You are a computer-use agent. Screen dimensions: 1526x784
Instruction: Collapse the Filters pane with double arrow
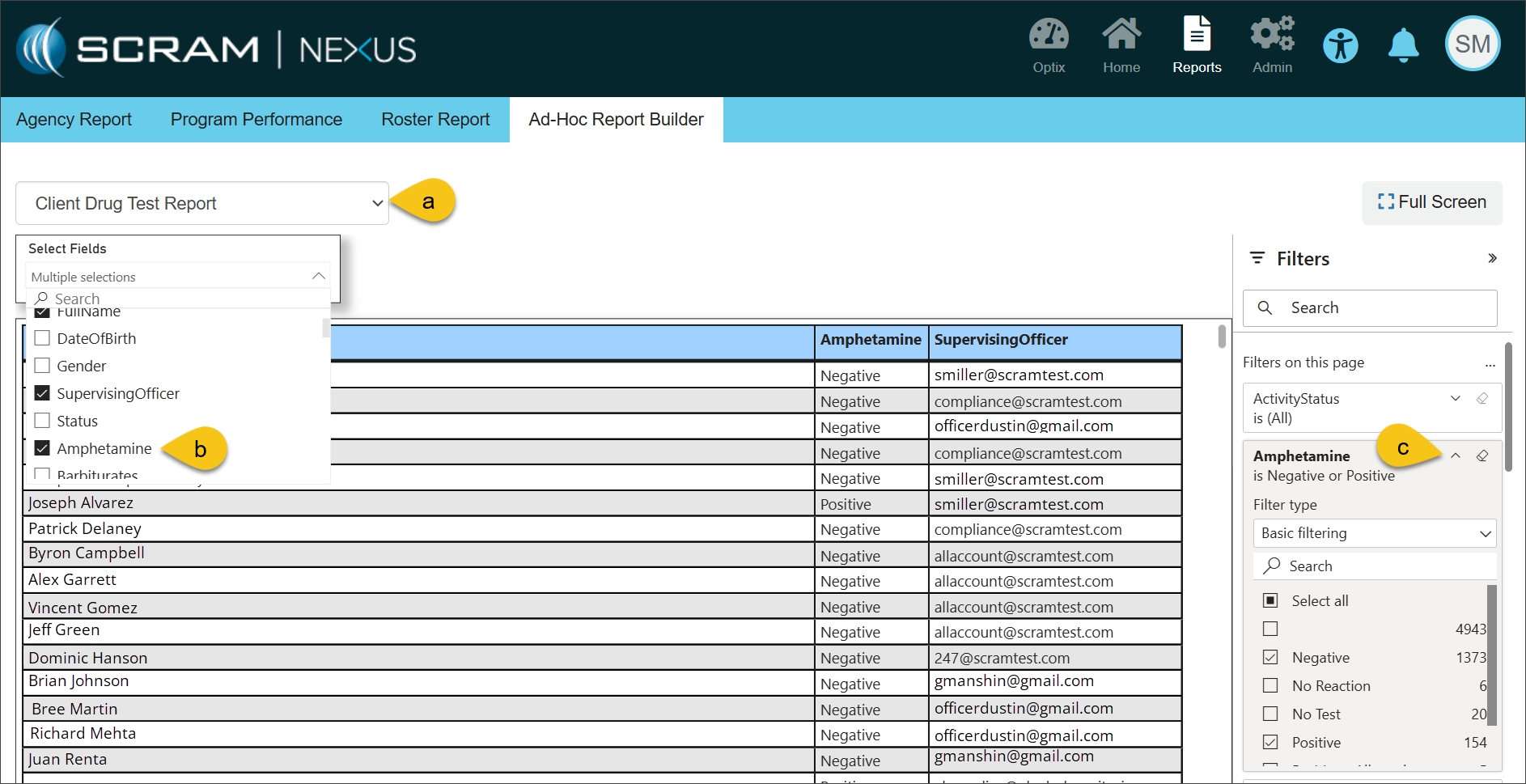coord(1492,259)
